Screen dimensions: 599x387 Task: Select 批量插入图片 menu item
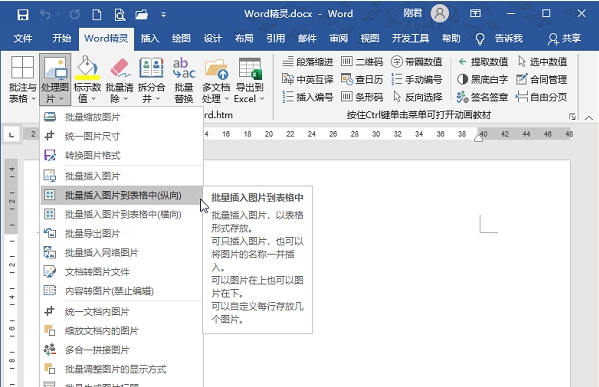(x=121, y=176)
